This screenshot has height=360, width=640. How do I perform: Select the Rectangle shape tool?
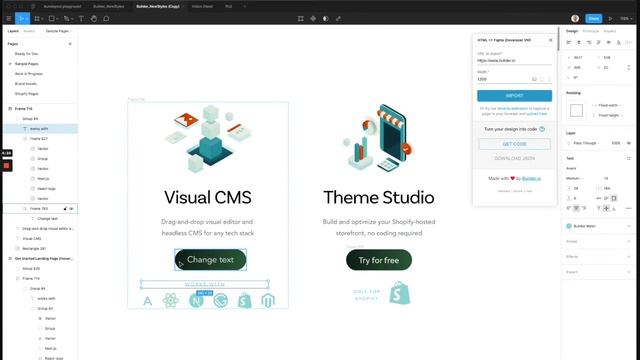click(x=51, y=19)
